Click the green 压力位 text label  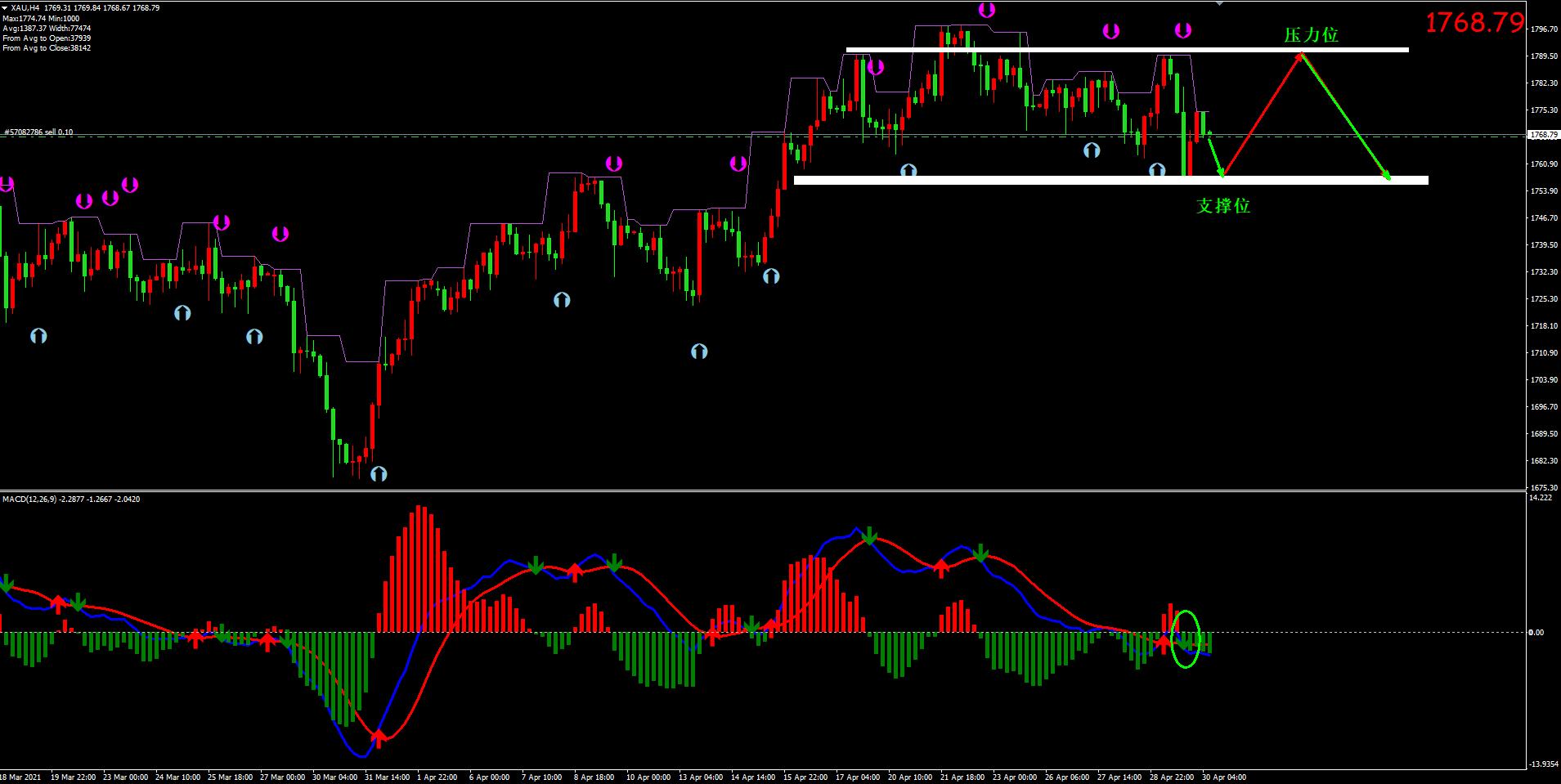1311,35
